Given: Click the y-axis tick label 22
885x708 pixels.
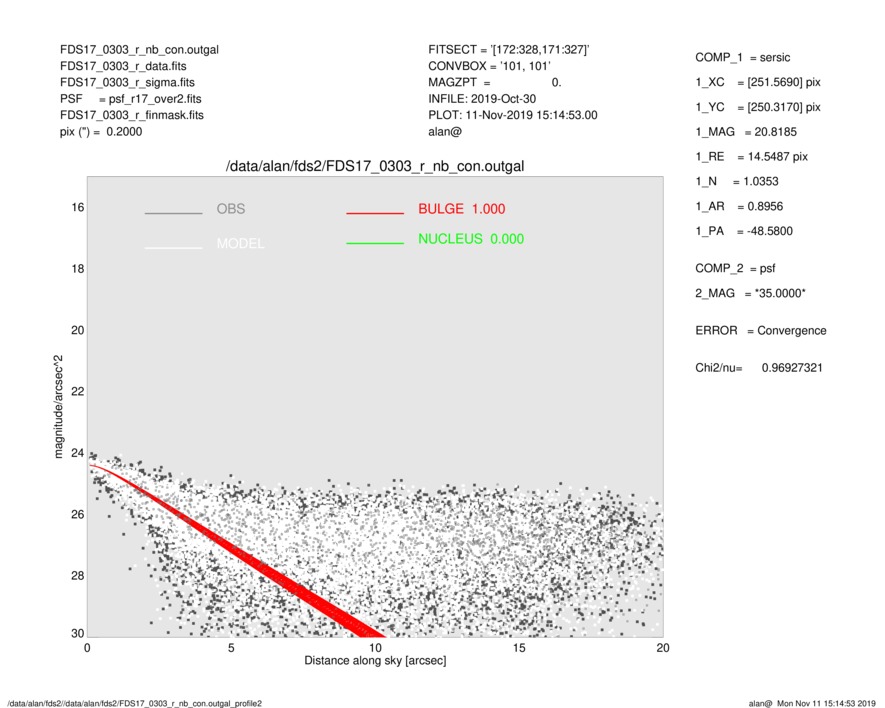Looking at the screenshot, I should (78, 392).
